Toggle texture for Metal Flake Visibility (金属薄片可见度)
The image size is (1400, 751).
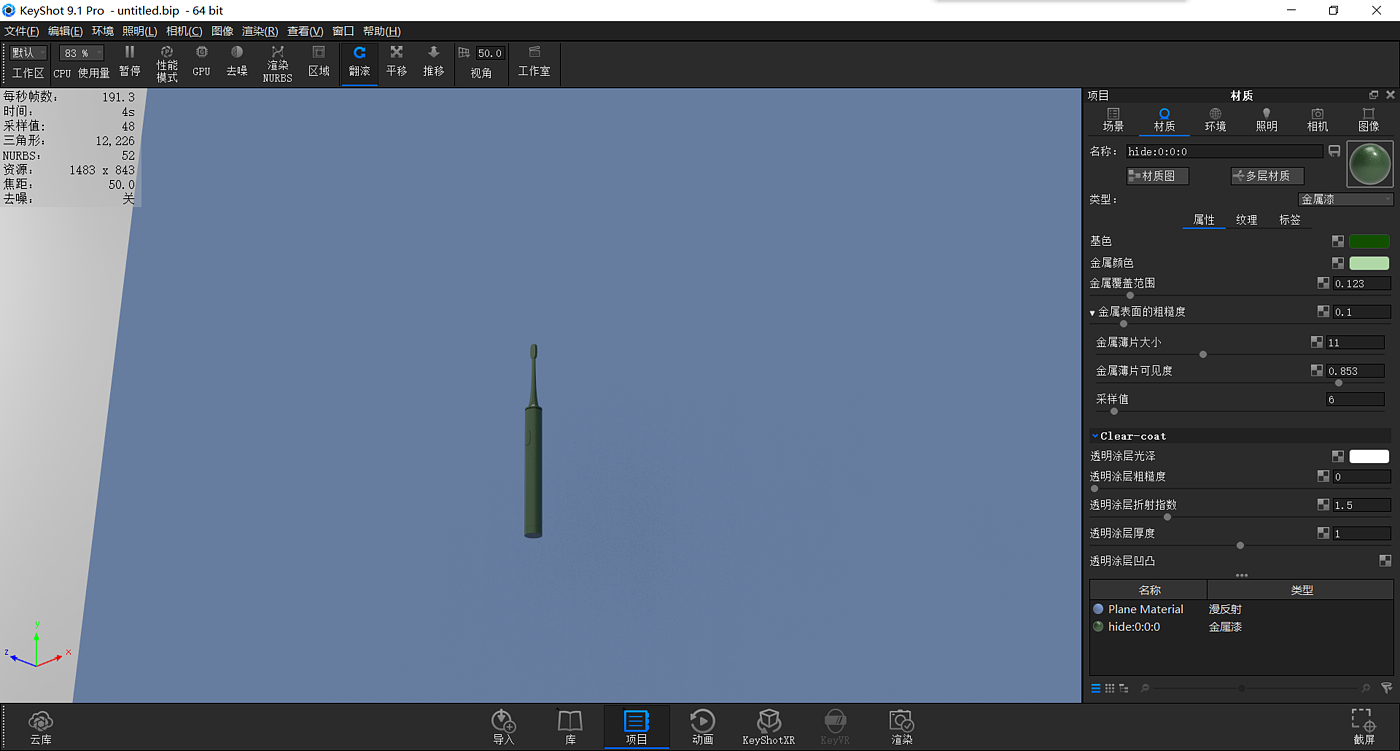[x=1317, y=371]
